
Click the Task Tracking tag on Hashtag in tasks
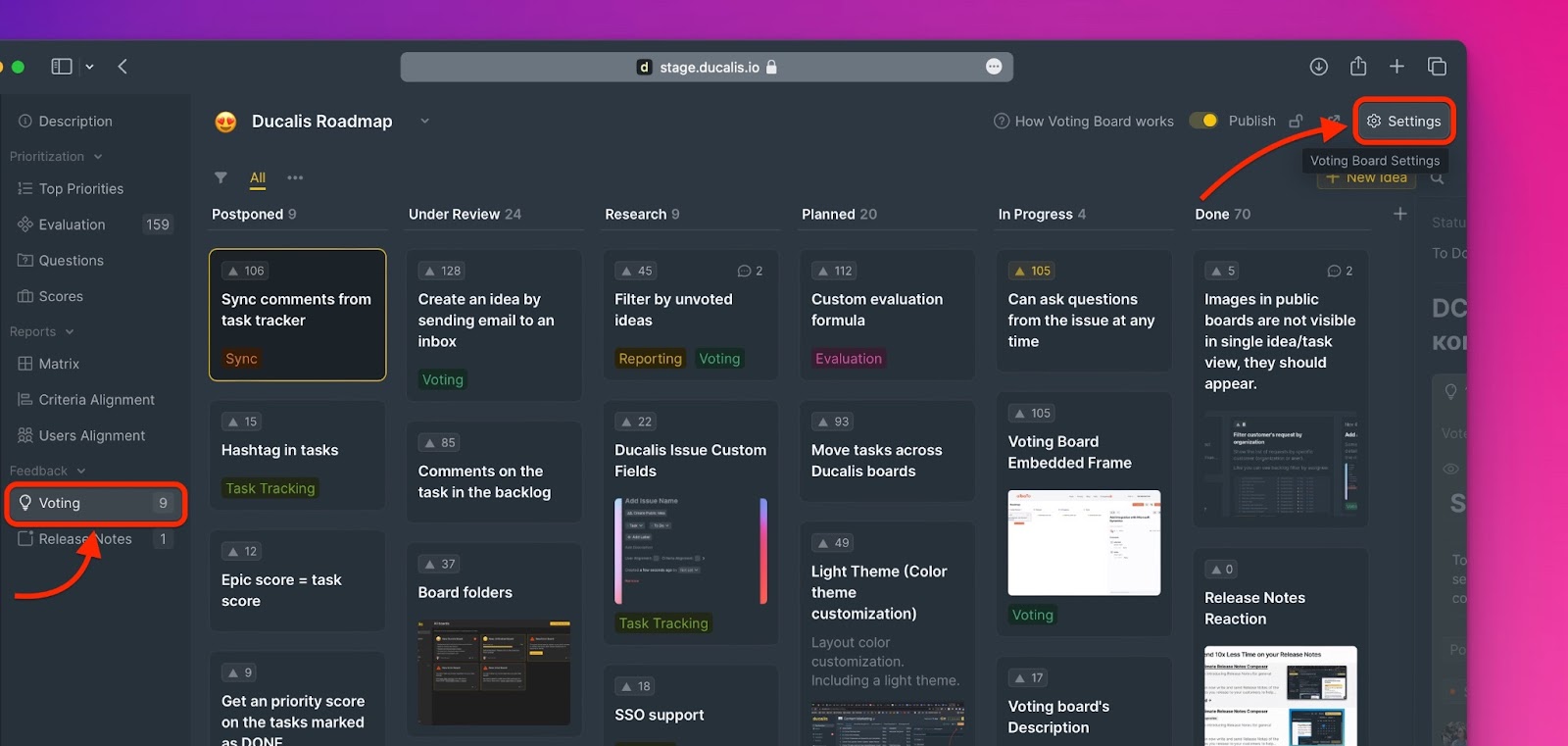pyautogui.click(x=270, y=488)
